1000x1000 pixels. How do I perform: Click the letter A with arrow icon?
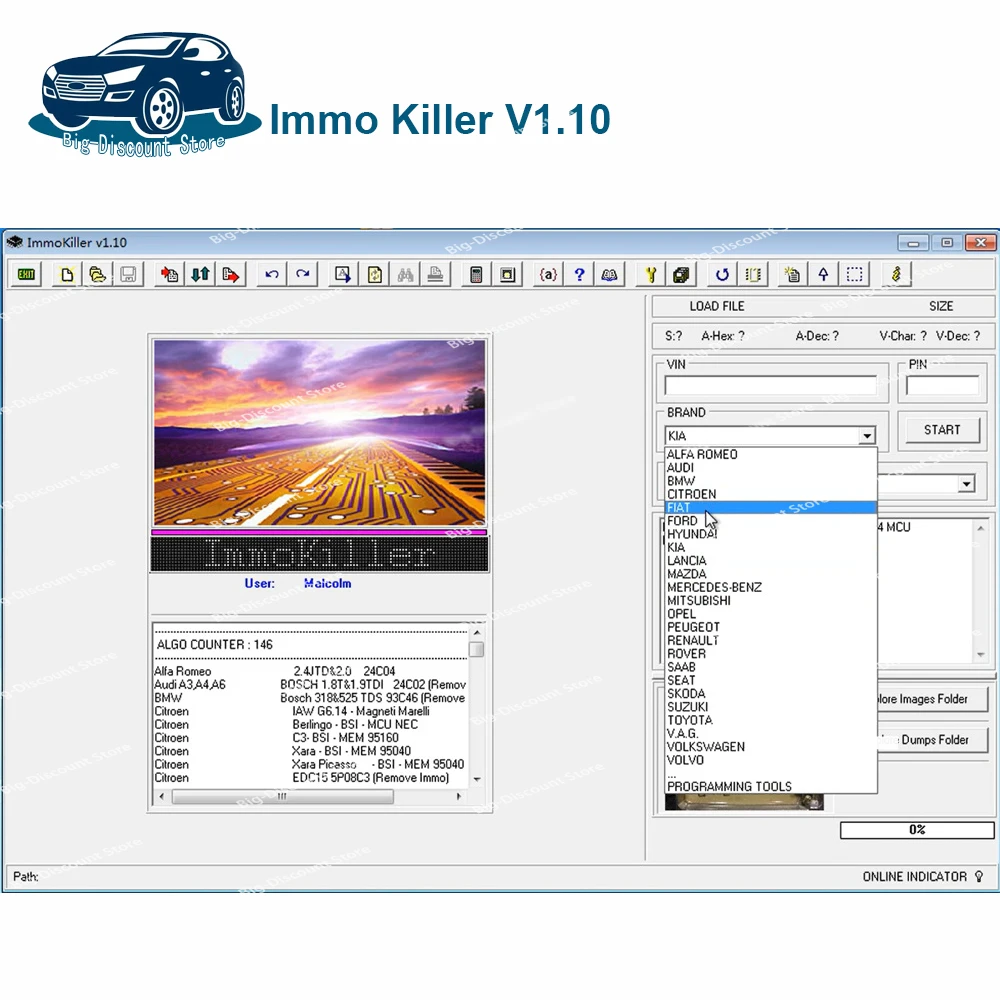click(x=343, y=275)
